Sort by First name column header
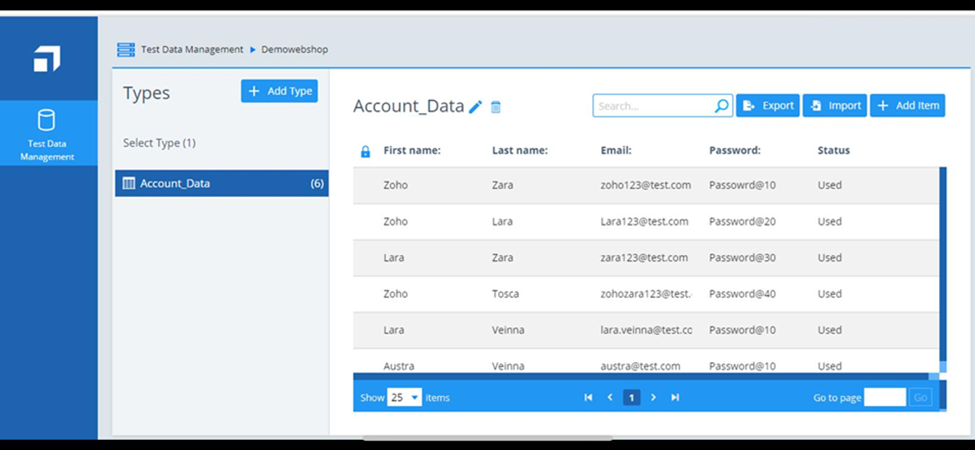Viewport: 975px width, 450px height. pyautogui.click(x=412, y=150)
